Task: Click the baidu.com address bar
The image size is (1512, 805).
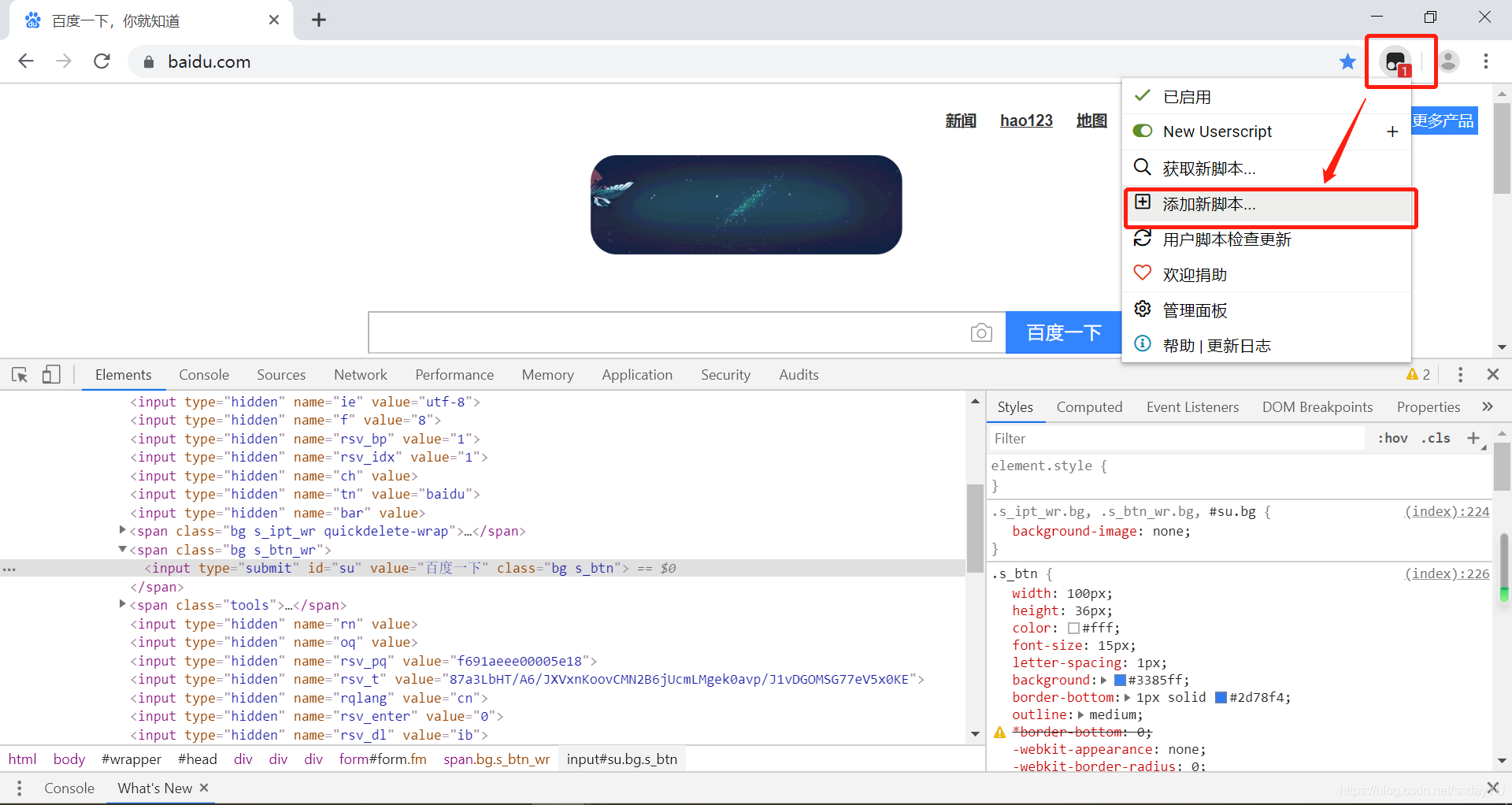Action: (x=740, y=61)
